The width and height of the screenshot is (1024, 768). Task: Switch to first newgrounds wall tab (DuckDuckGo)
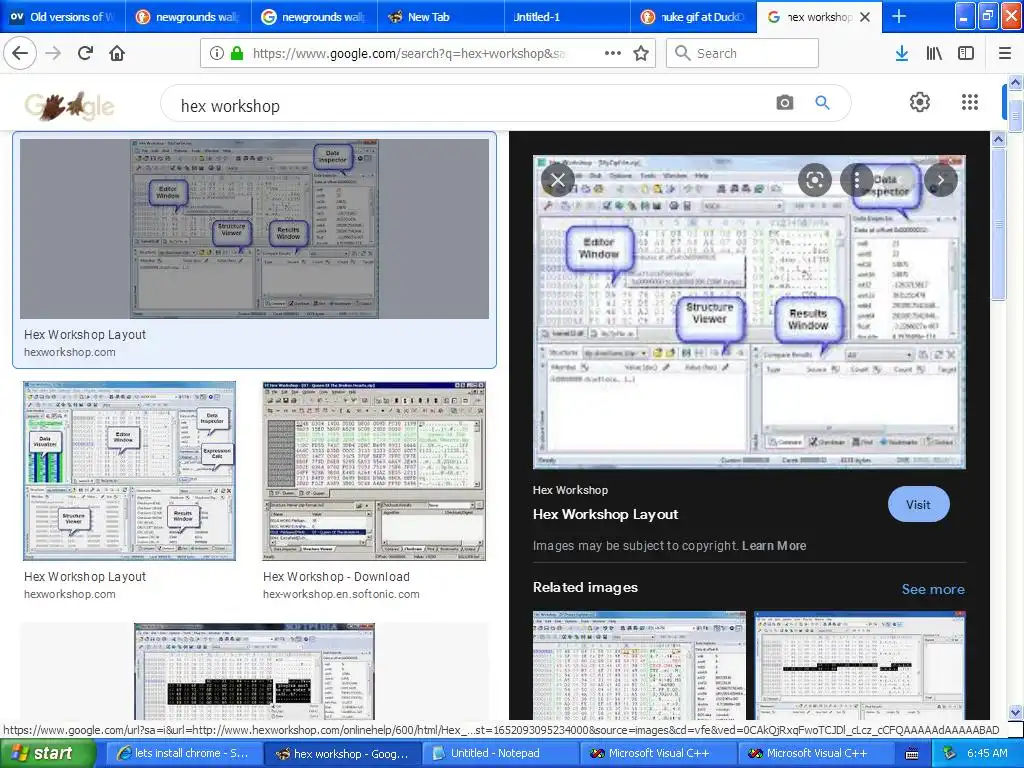click(189, 16)
